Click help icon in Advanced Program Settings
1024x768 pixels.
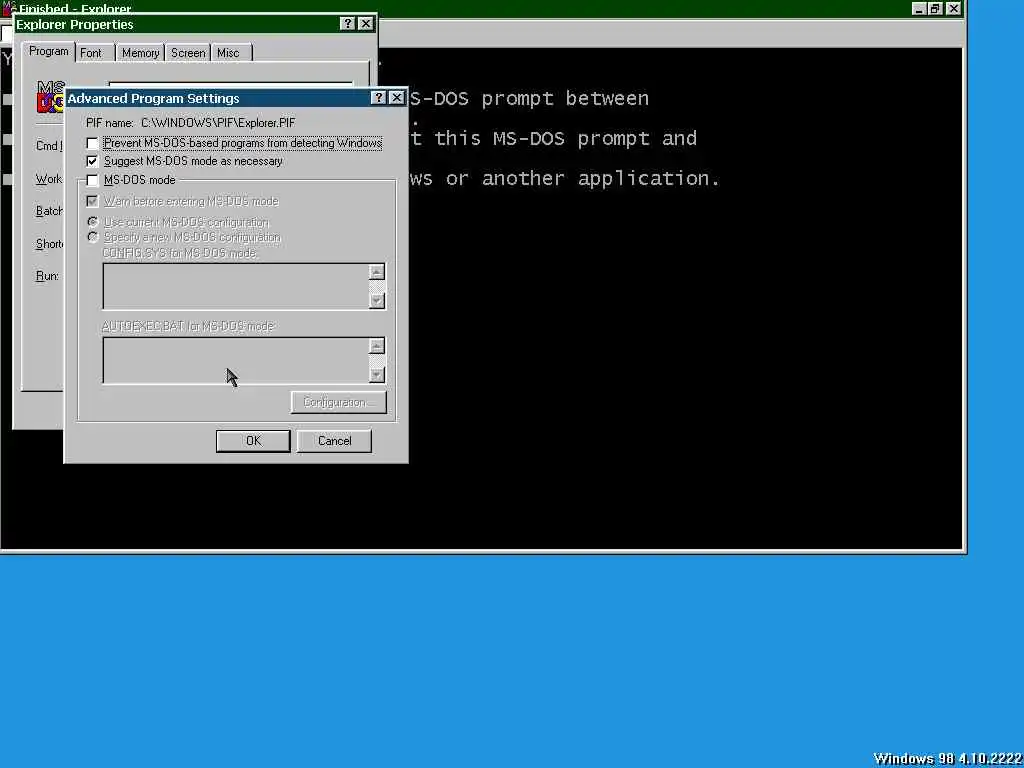pyautogui.click(x=378, y=98)
